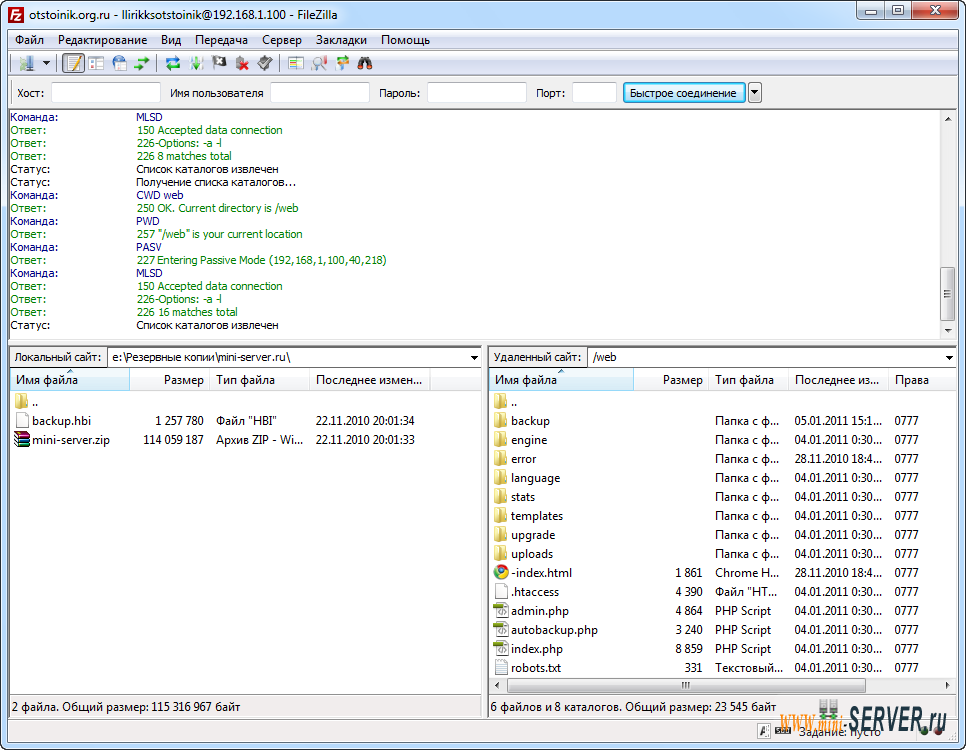Select the autobackup.php script icon
The width and height of the screenshot is (966, 750).
click(x=501, y=630)
